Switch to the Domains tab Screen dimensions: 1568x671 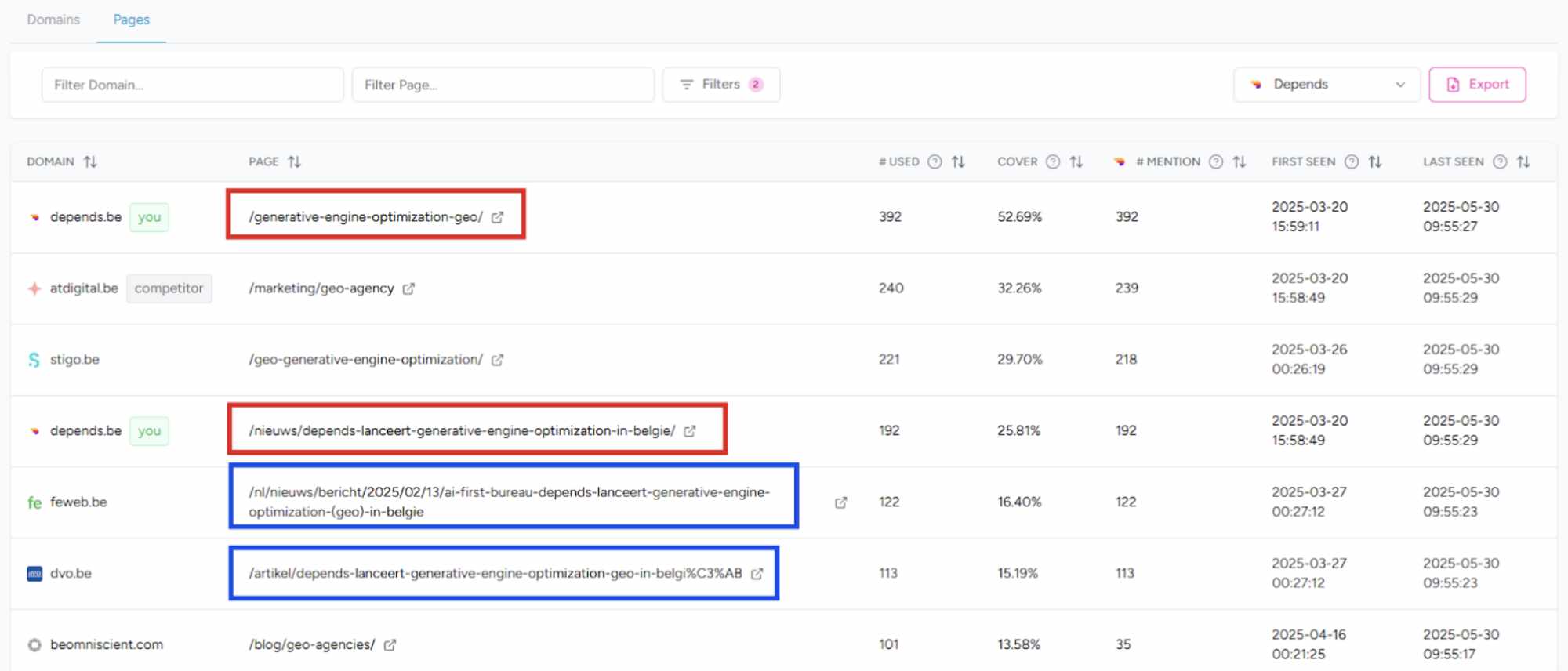pos(53,20)
